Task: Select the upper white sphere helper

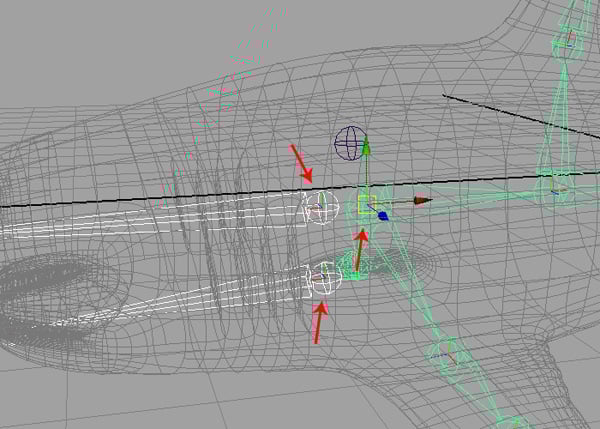Action: (322, 207)
